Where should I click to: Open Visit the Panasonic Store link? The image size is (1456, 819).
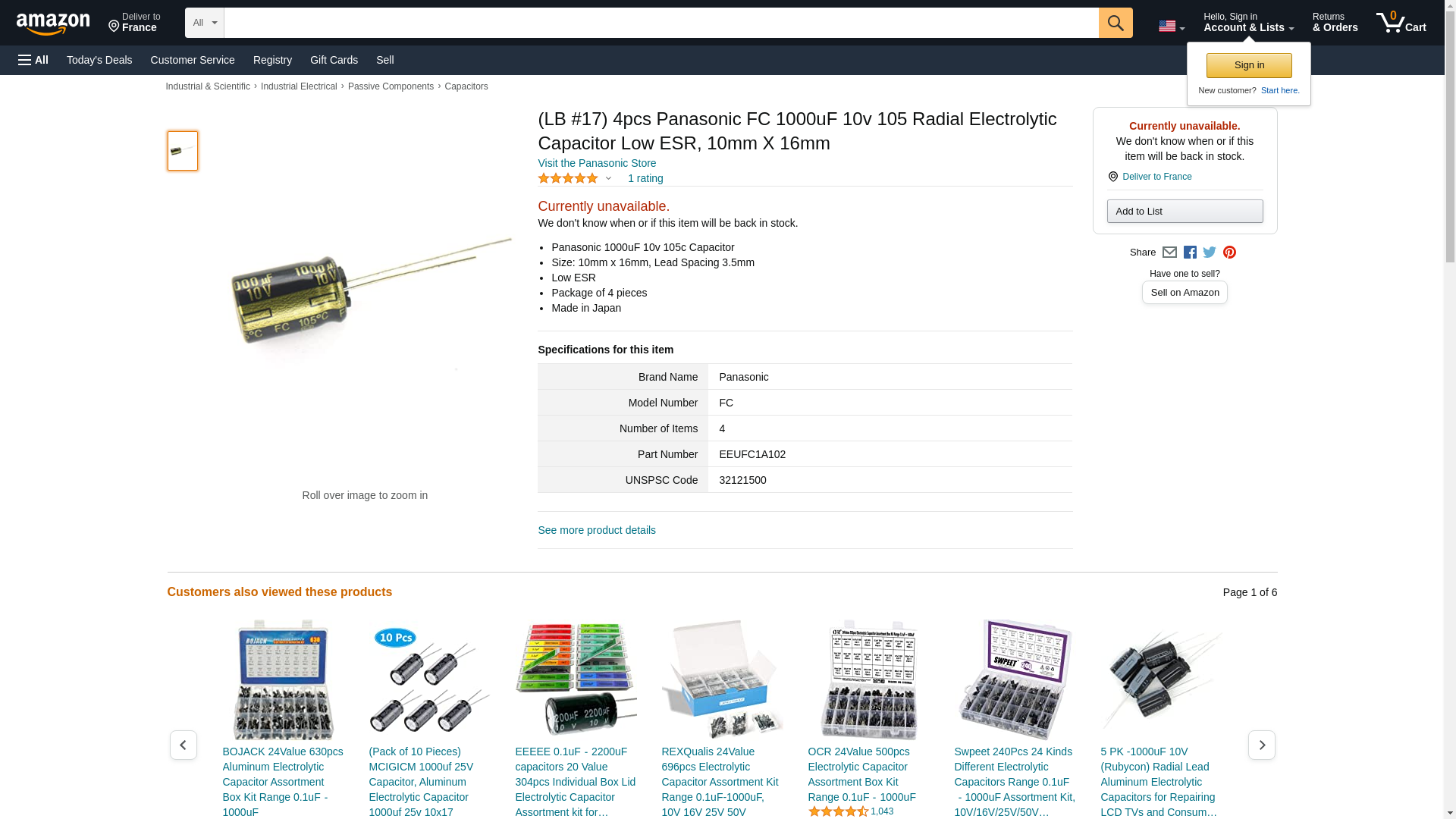pyautogui.click(x=597, y=163)
